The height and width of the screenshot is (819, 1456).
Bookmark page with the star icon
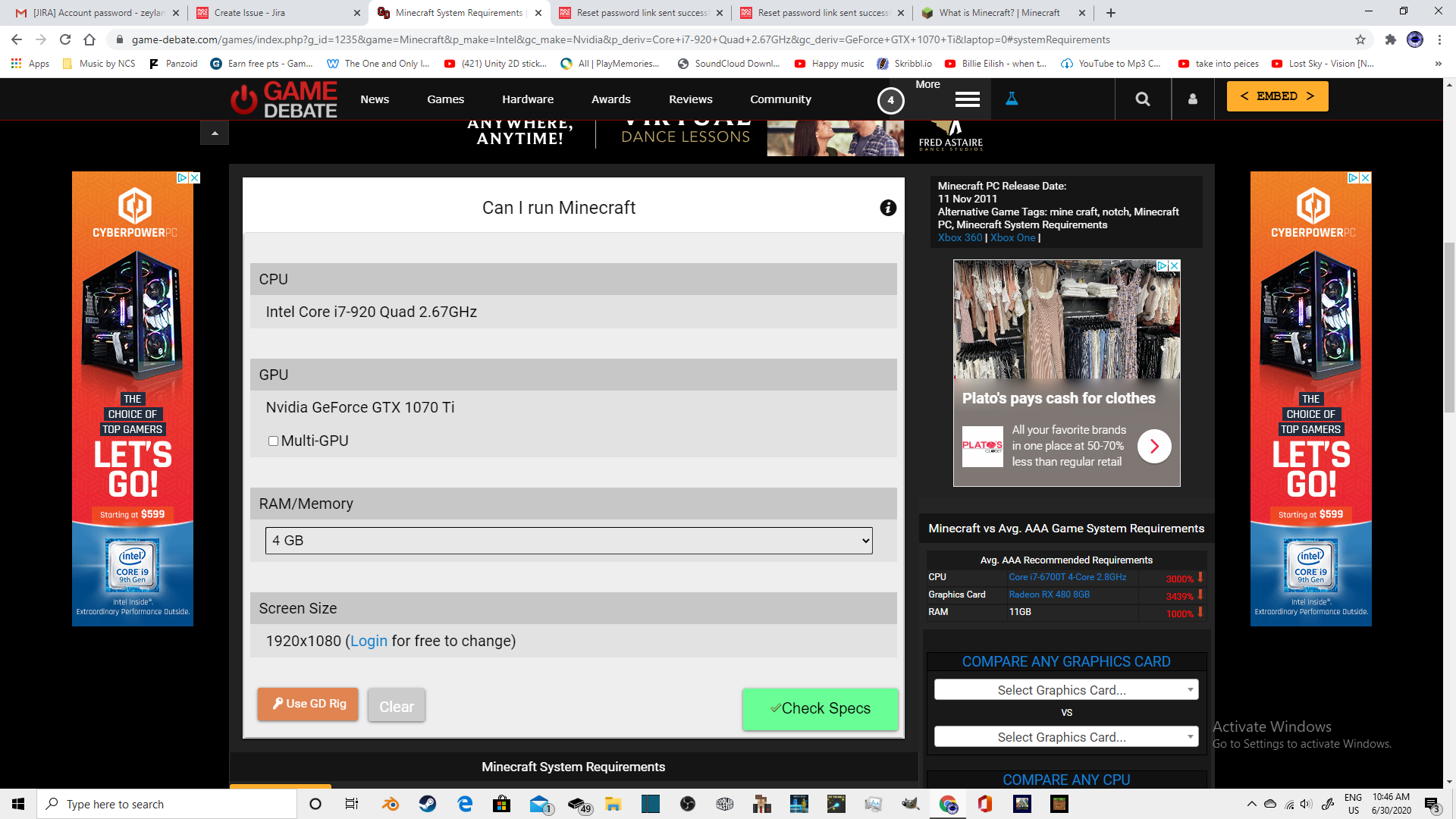click(1360, 39)
